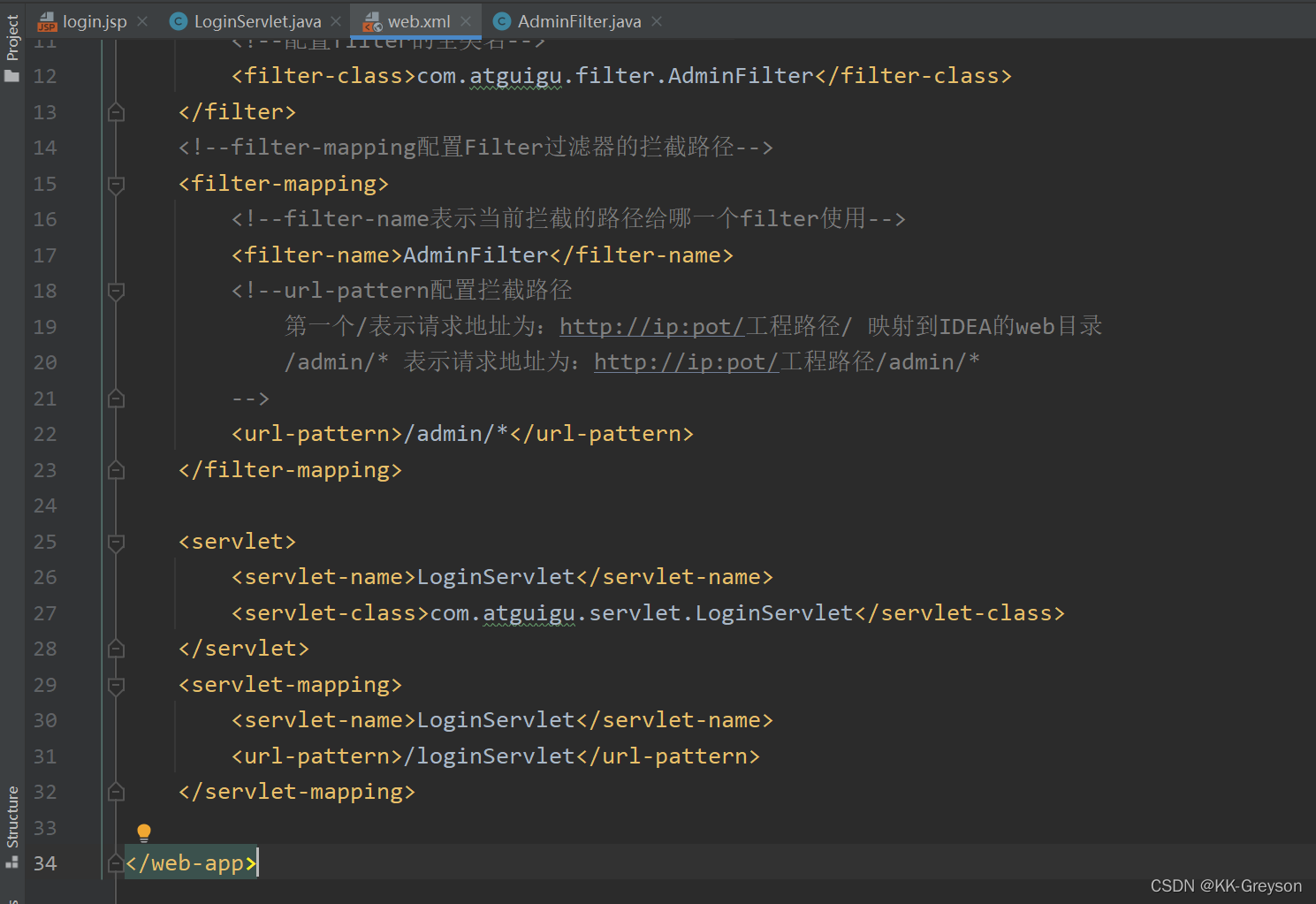Click line number 12 in the gutter
Image resolution: width=1316 pixels, height=904 pixels.
[x=45, y=76]
